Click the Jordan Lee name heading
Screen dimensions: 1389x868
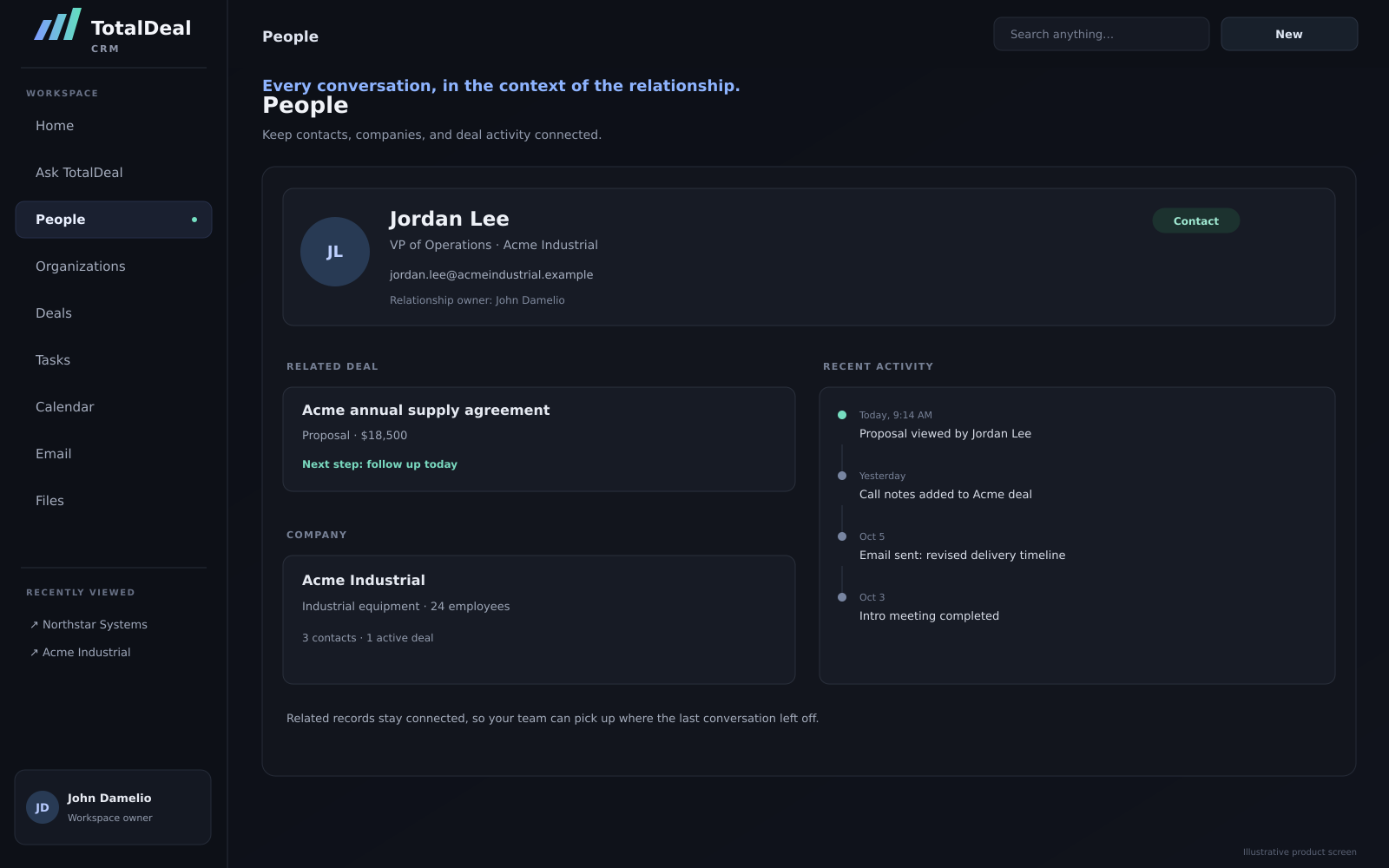point(449,219)
